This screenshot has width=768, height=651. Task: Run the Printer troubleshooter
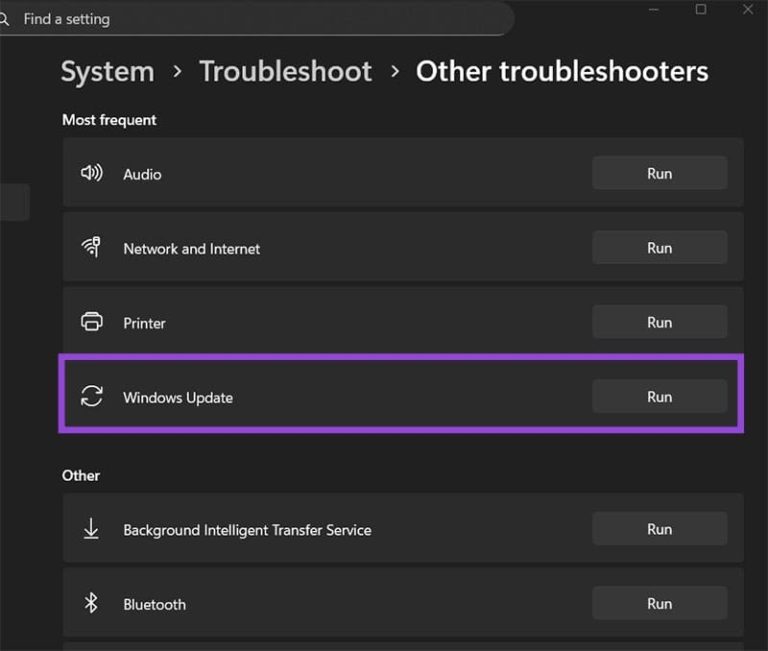click(659, 322)
